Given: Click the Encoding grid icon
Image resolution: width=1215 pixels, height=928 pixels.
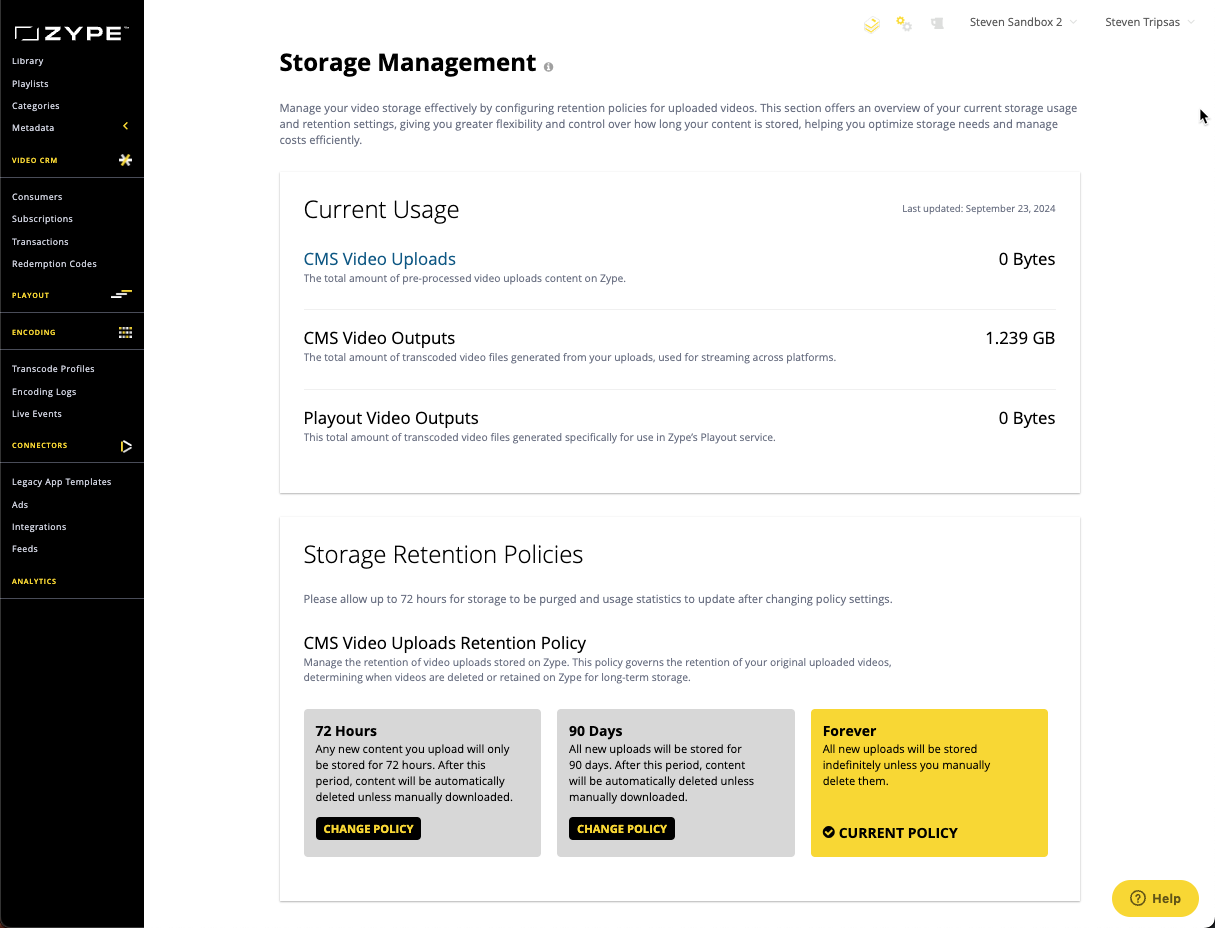Looking at the screenshot, I should (125, 332).
